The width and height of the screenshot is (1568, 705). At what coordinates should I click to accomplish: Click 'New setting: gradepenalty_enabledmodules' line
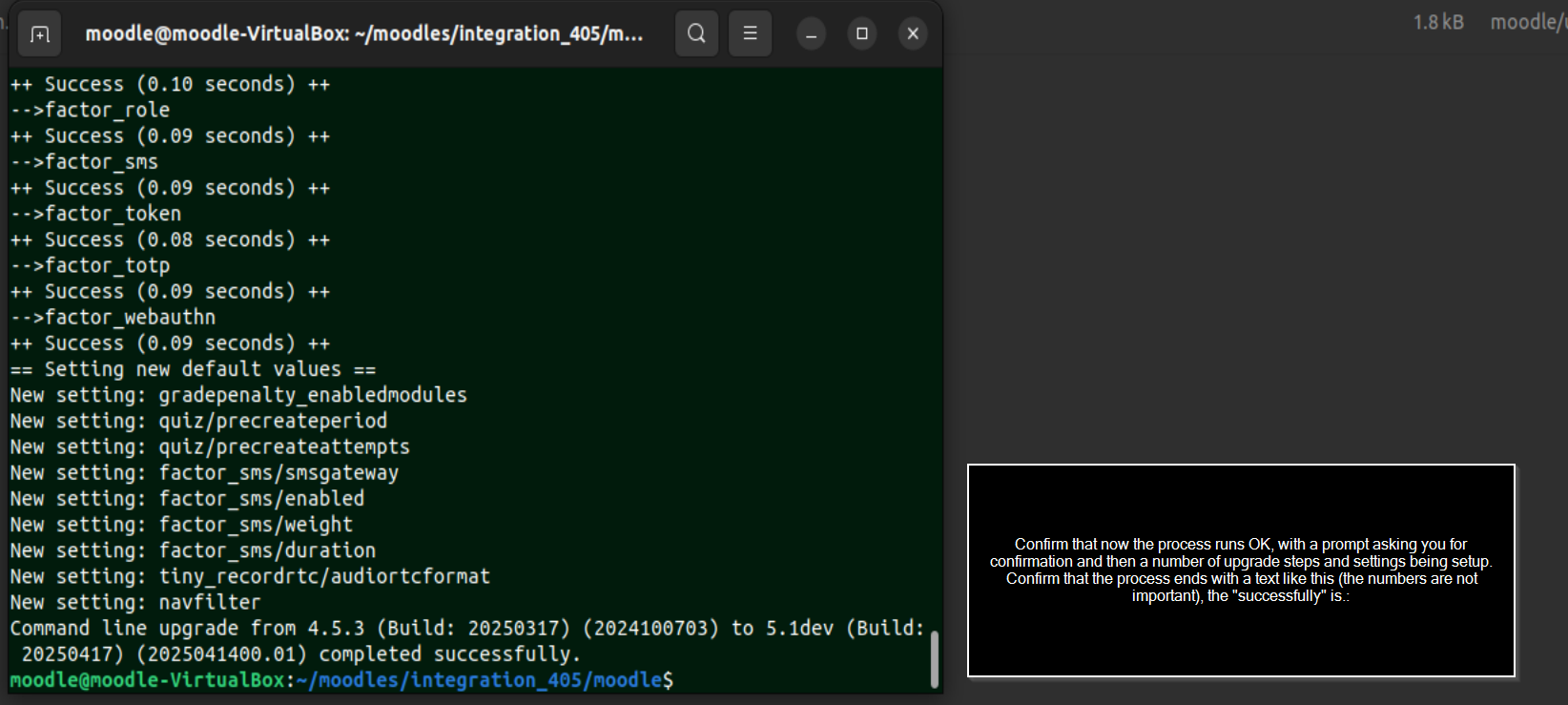point(238,395)
